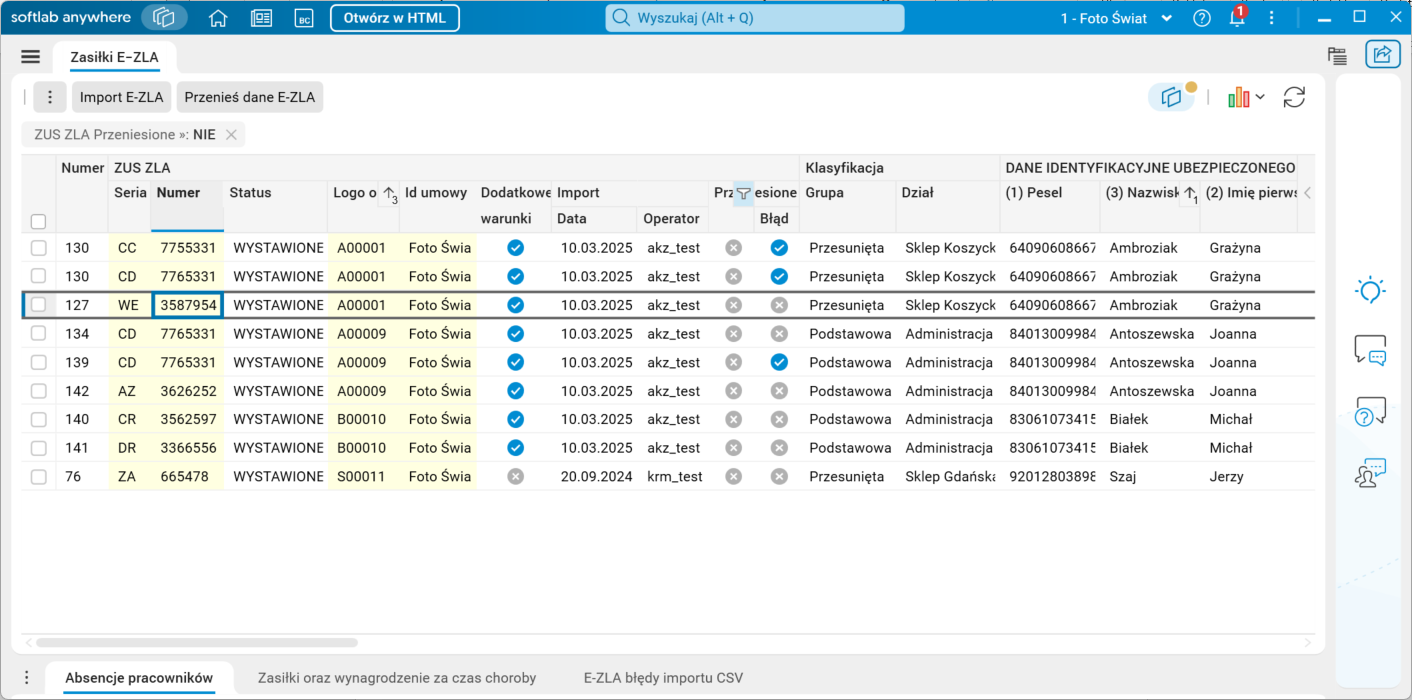
Task: Click the Wyszukaj search field
Action: pyautogui.click(x=754, y=18)
